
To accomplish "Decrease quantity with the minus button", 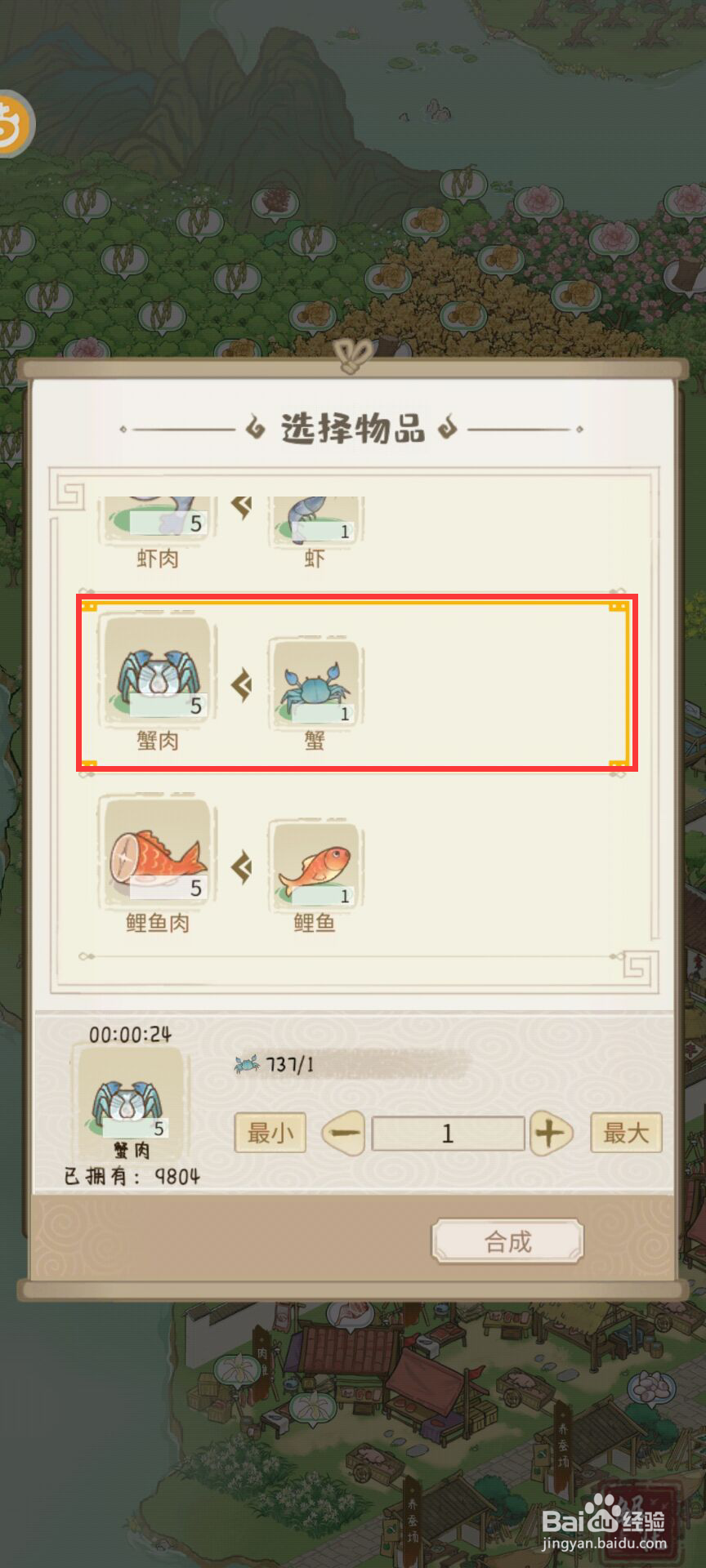I will click(x=345, y=1134).
